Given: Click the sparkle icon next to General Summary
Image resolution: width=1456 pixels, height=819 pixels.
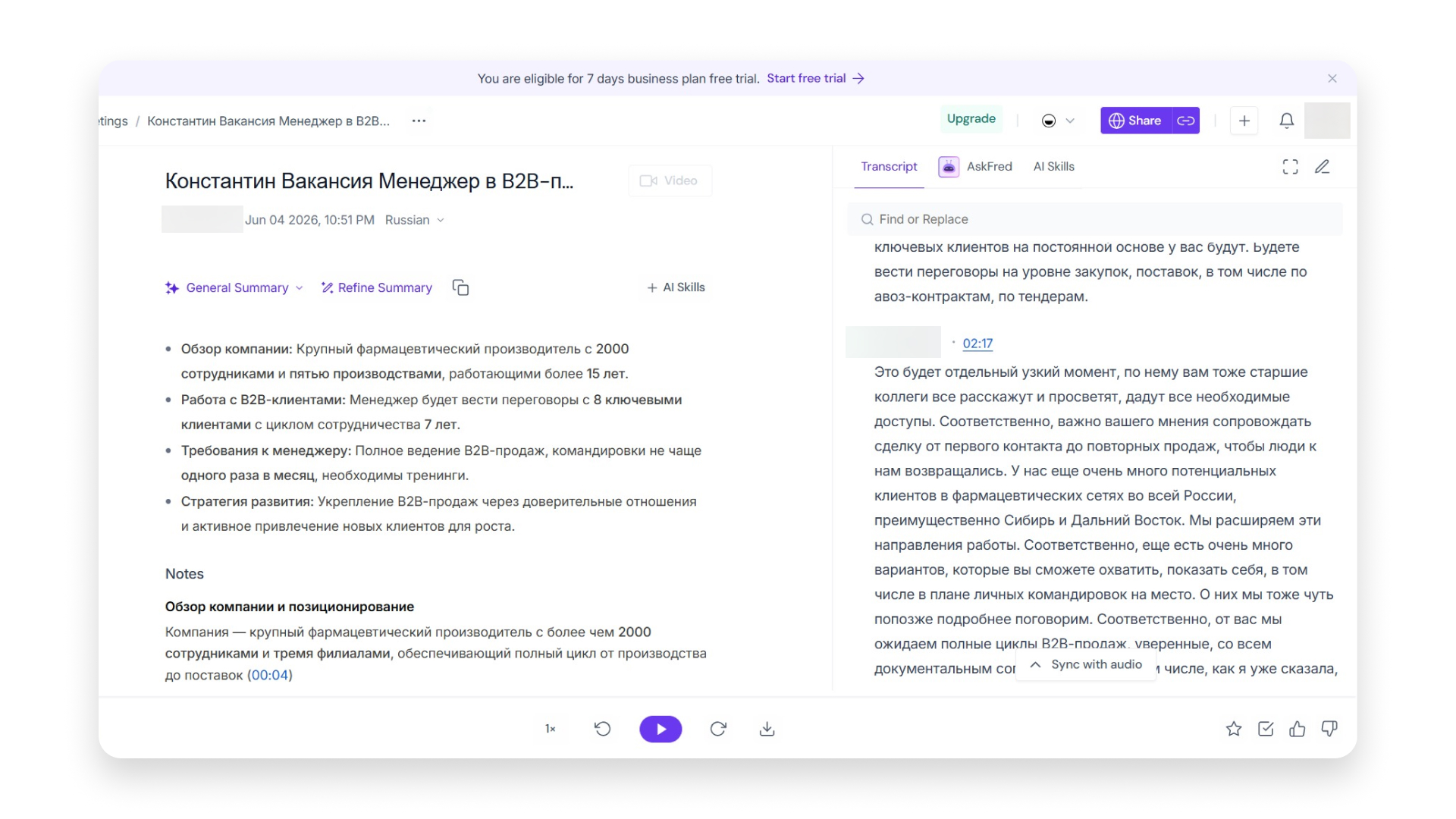Looking at the screenshot, I should [172, 288].
